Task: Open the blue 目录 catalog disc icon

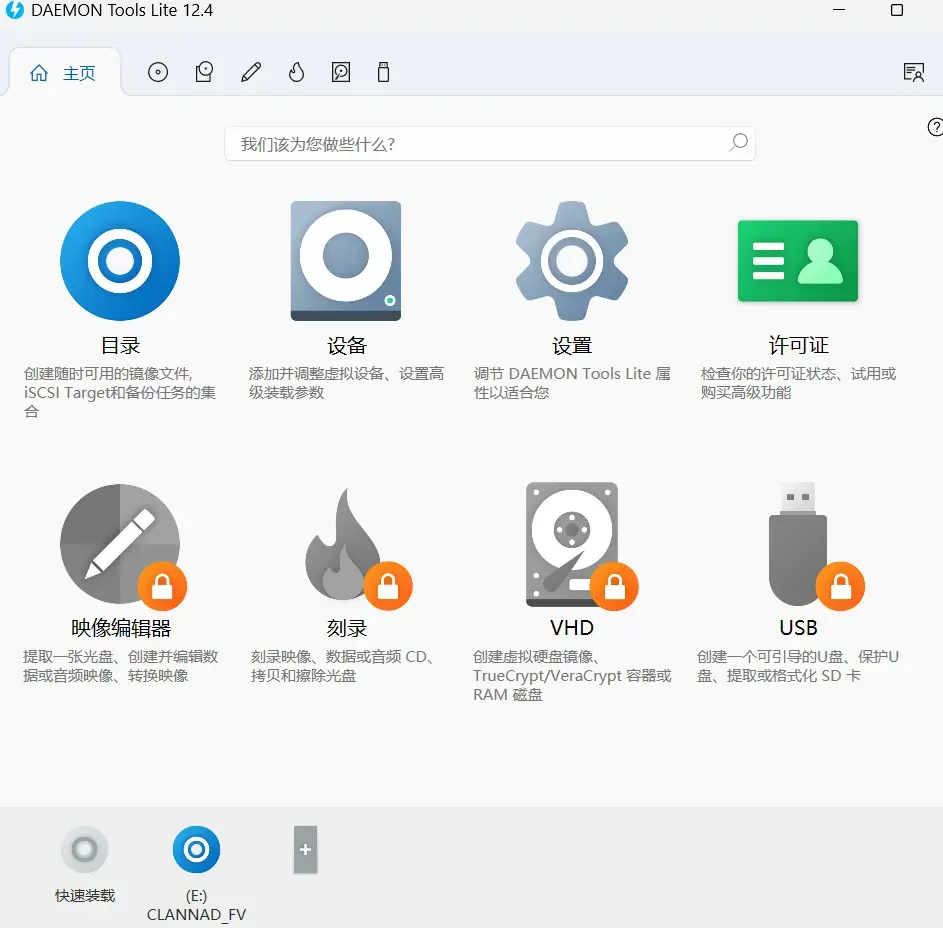Action: pos(120,260)
